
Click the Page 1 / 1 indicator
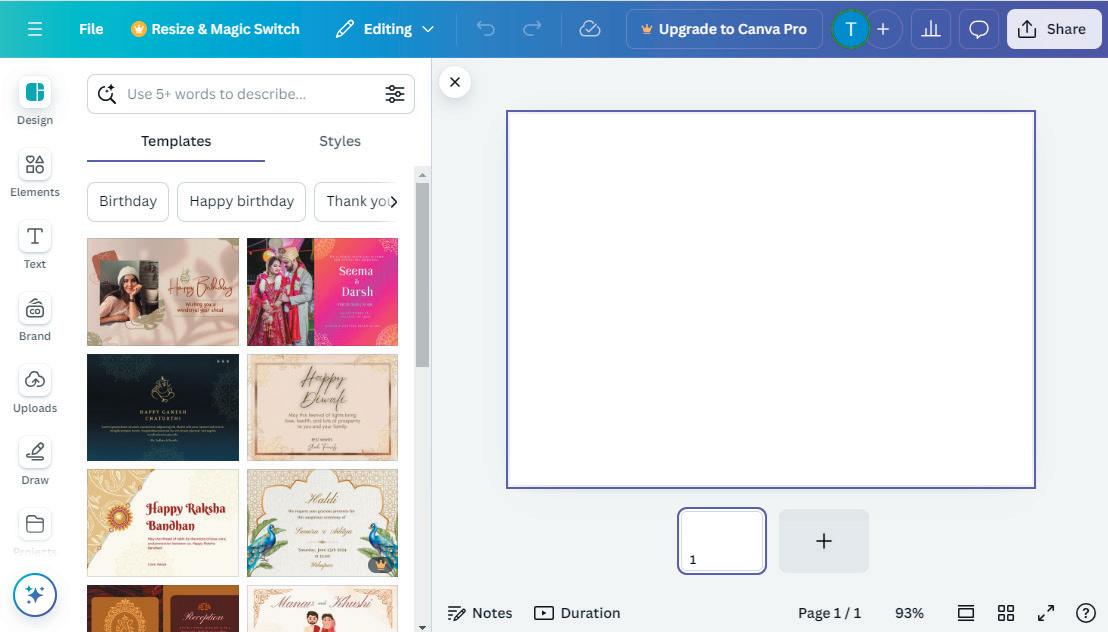830,613
